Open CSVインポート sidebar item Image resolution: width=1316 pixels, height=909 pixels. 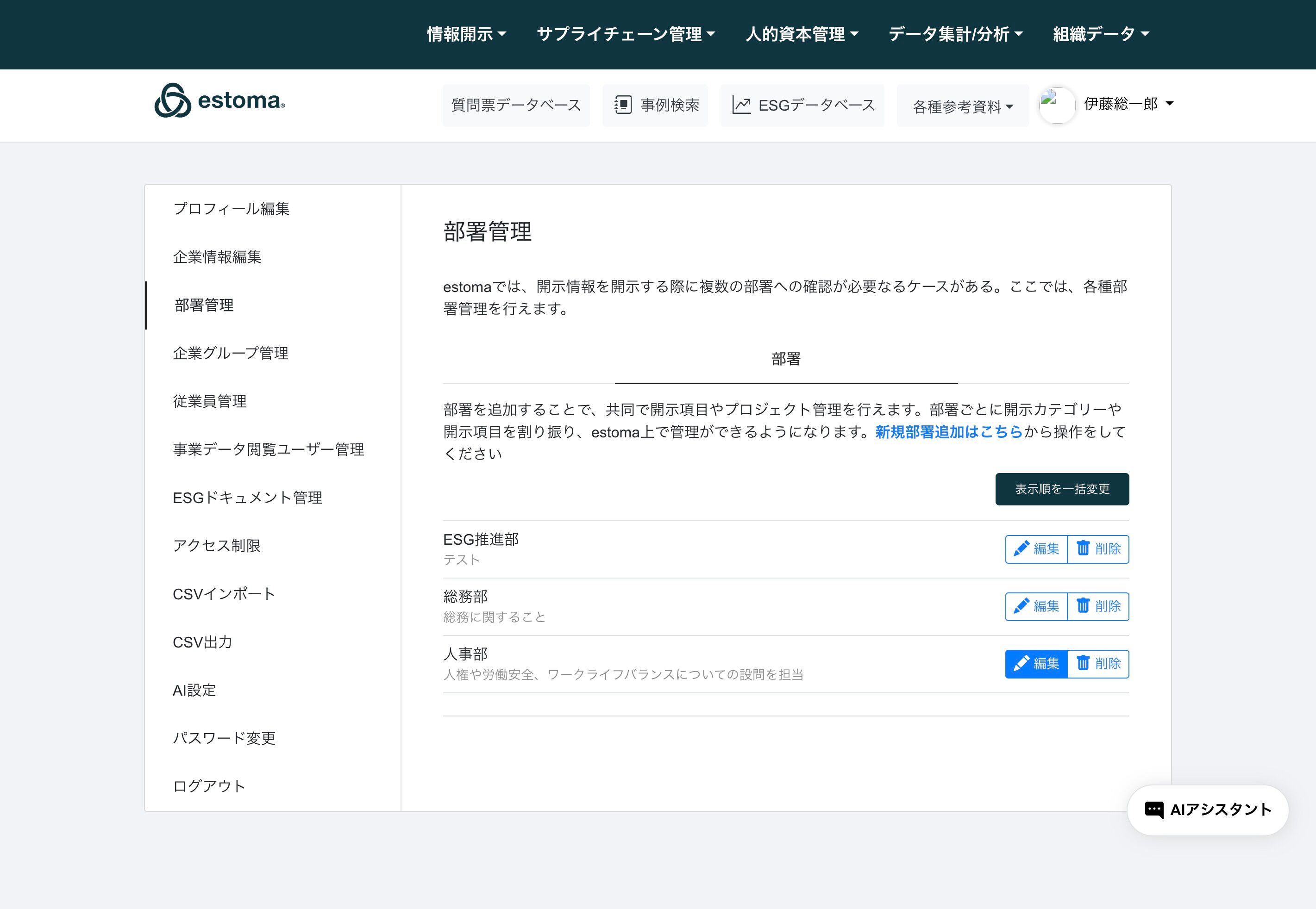pyautogui.click(x=224, y=594)
